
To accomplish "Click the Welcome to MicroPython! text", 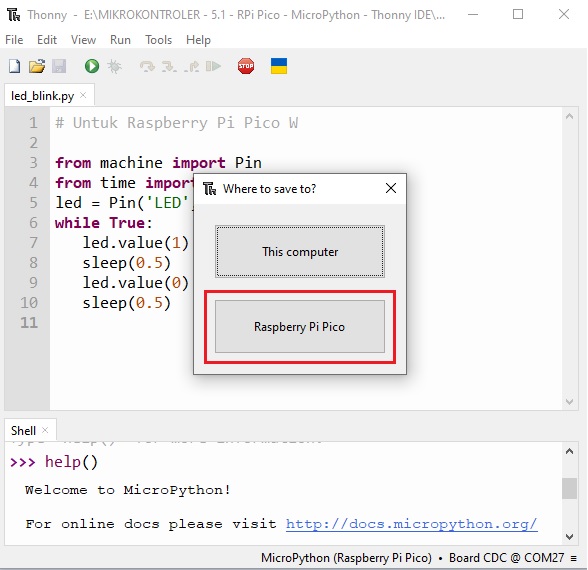I will pos(128,490).
